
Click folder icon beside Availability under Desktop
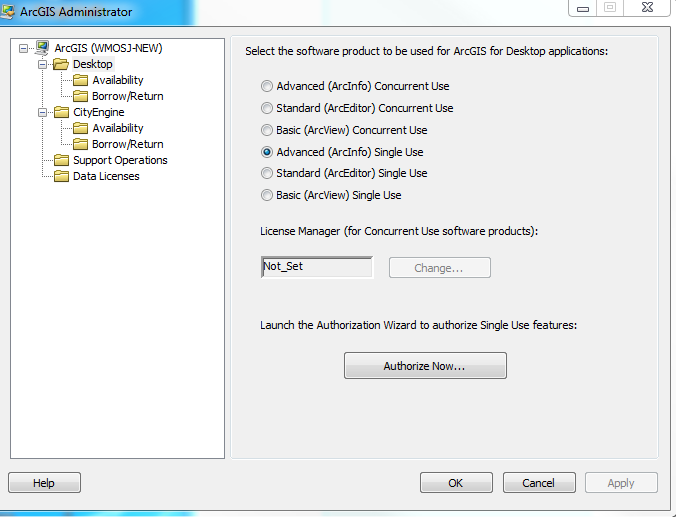tap(81, 80)
